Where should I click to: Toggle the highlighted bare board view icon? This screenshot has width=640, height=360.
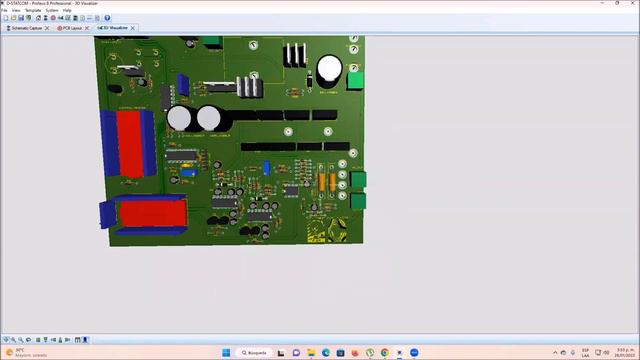[85, 340]
